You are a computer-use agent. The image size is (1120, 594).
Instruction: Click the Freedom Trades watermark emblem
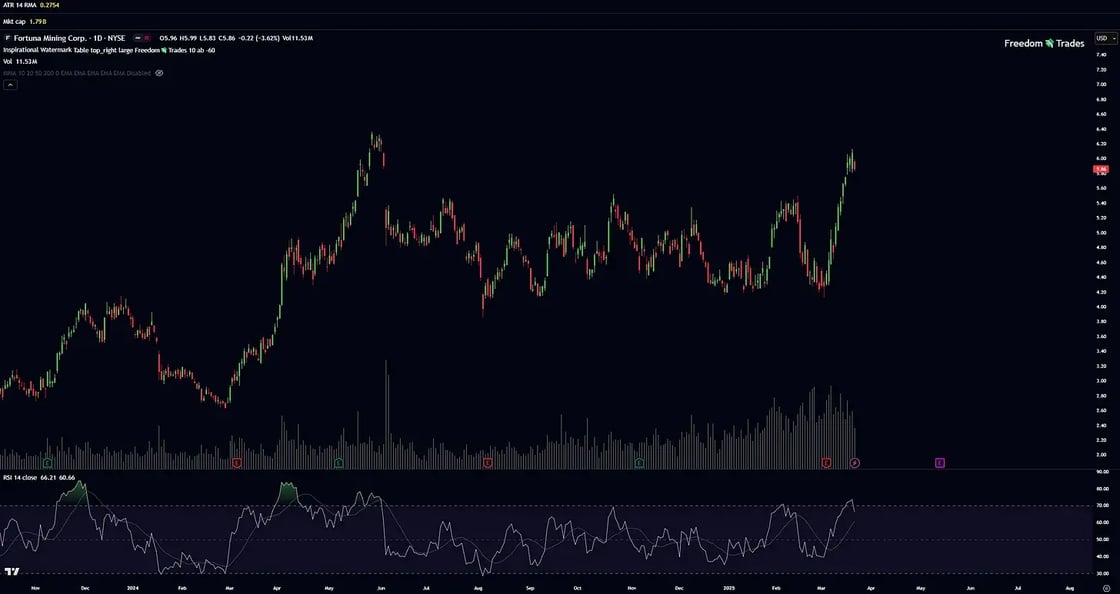[1049, 43]
